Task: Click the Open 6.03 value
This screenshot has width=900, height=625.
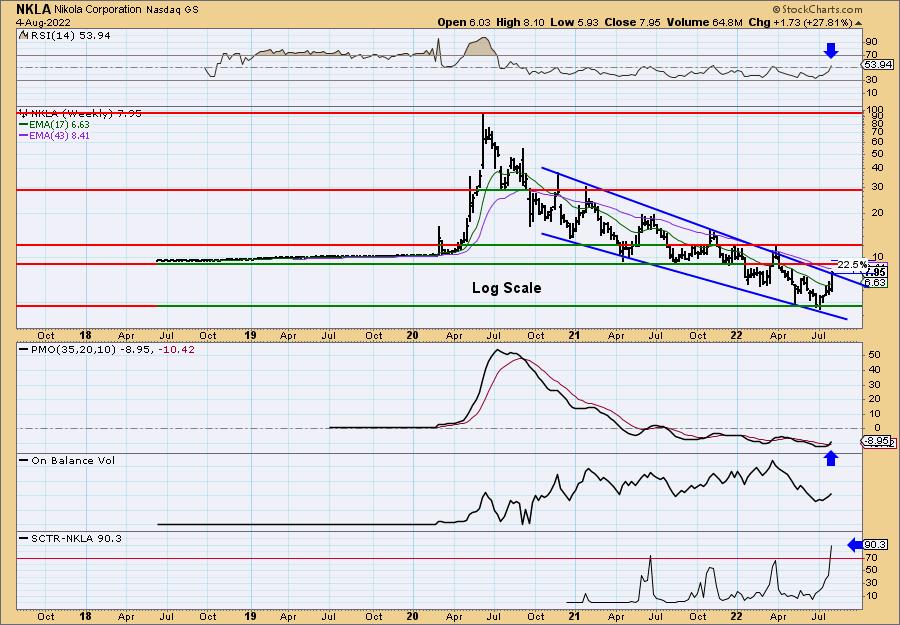Action: pos(464,22)
